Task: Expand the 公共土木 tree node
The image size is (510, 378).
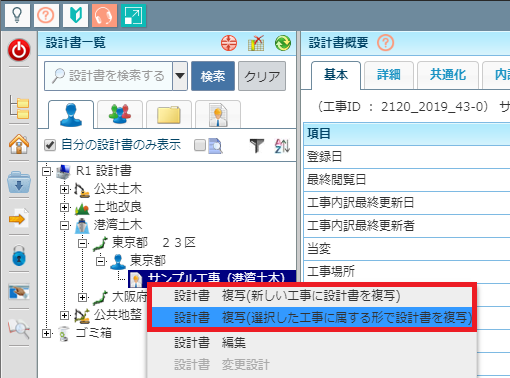Action: point(64,189)
